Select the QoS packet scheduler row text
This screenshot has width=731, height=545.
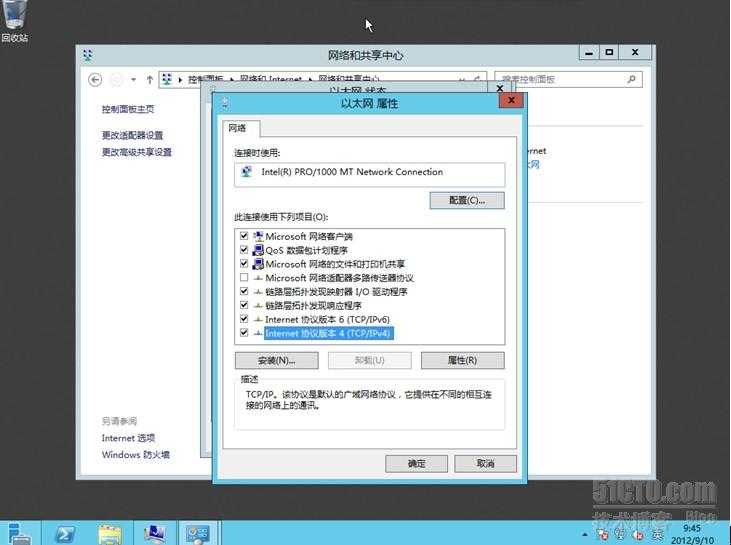coord(306,250)
